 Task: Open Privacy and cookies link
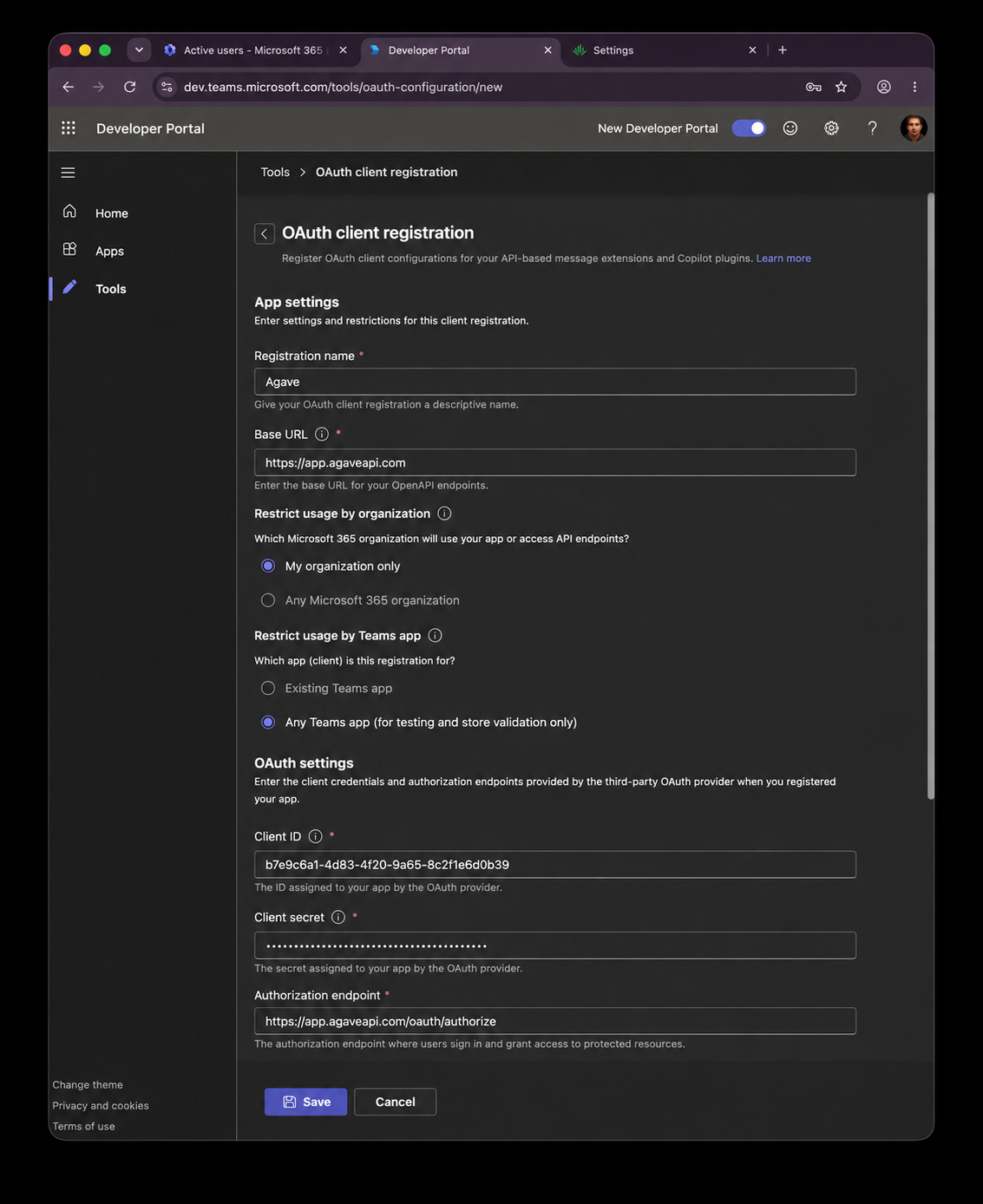(x=101, y=1105)
